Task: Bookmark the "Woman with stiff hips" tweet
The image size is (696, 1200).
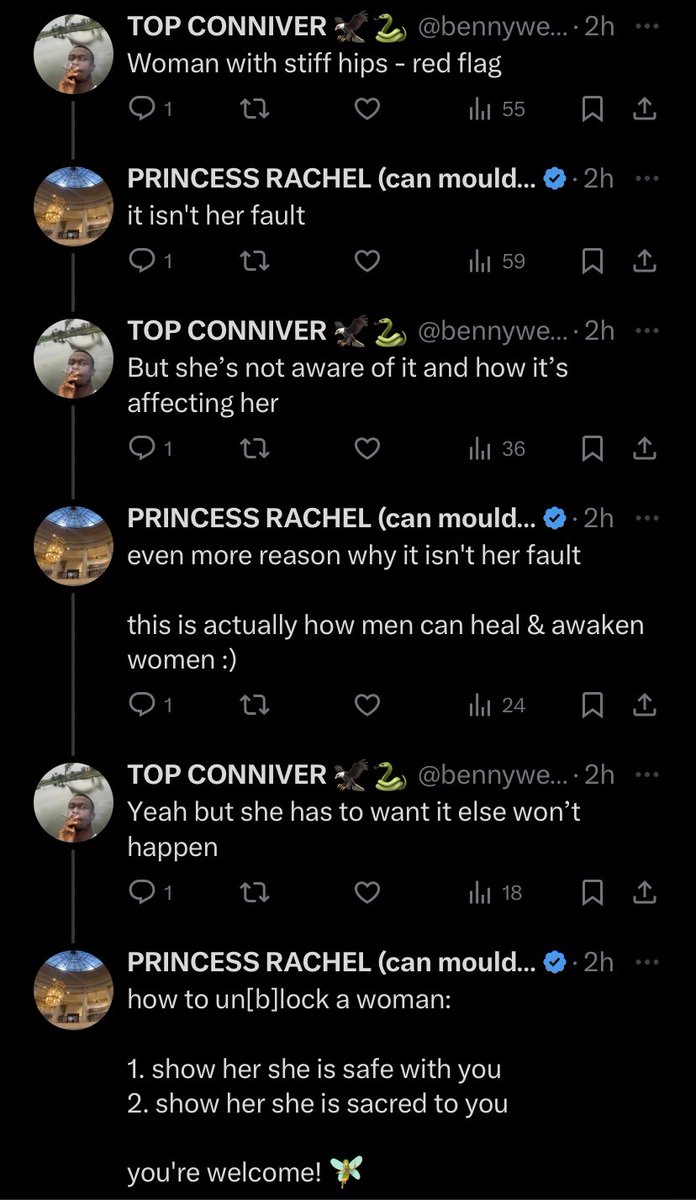Action: click(590, 109)
